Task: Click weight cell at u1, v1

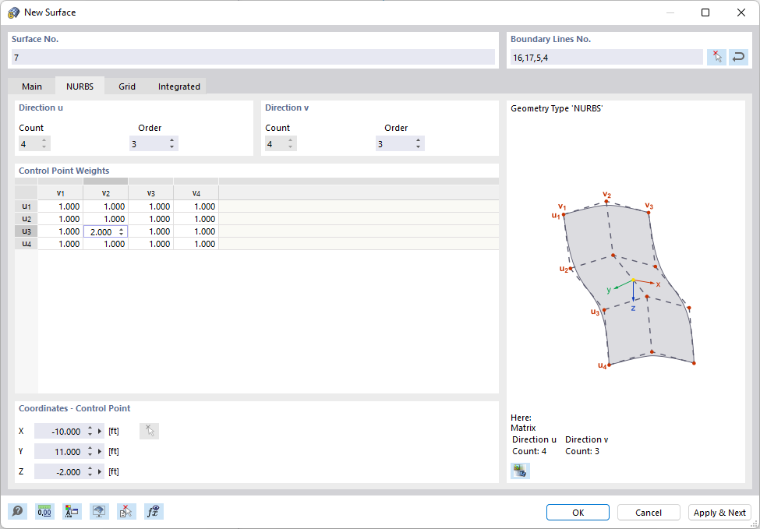Action: (61, 206)
